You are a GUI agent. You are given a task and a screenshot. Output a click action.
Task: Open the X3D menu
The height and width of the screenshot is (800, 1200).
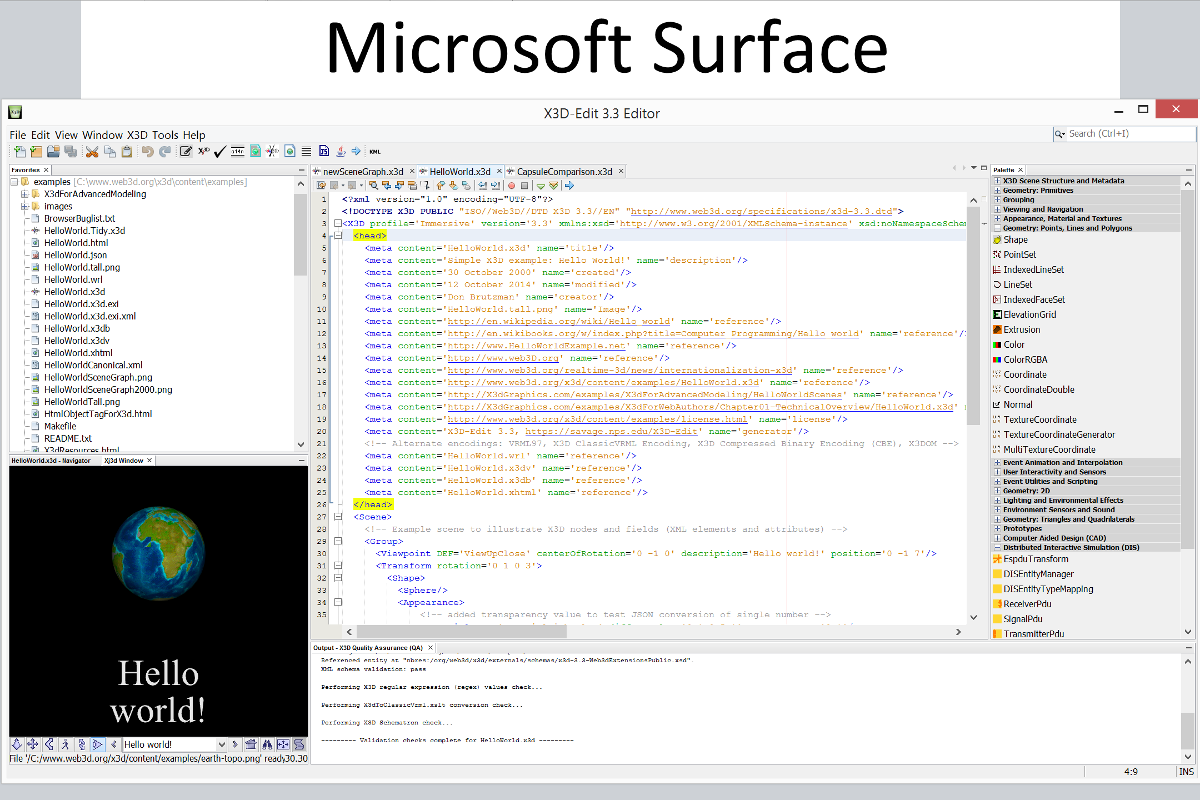137,135
